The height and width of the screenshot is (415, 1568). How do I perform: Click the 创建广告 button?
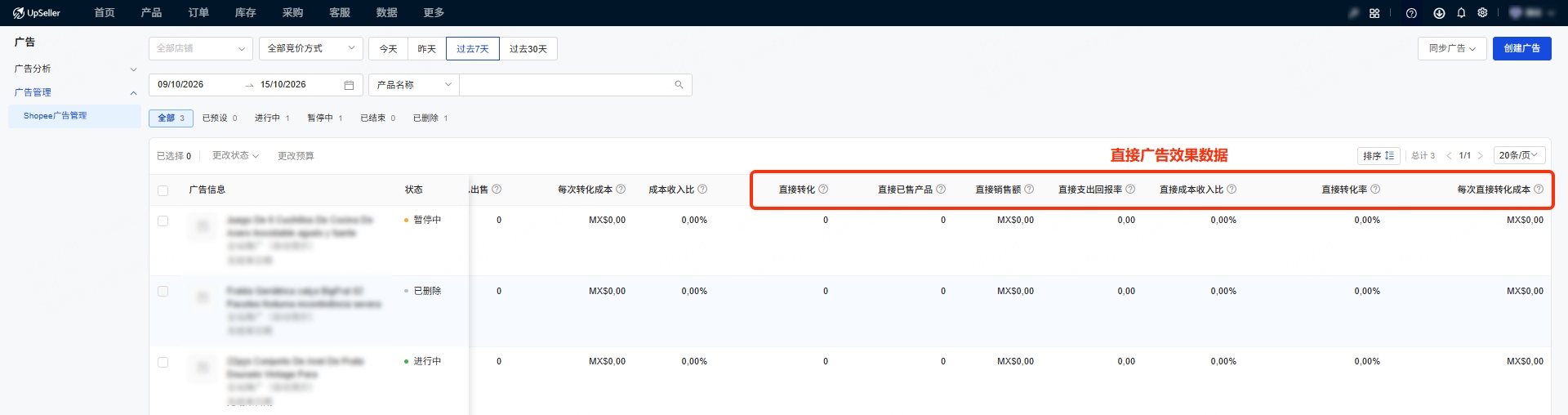point(1522,49)
